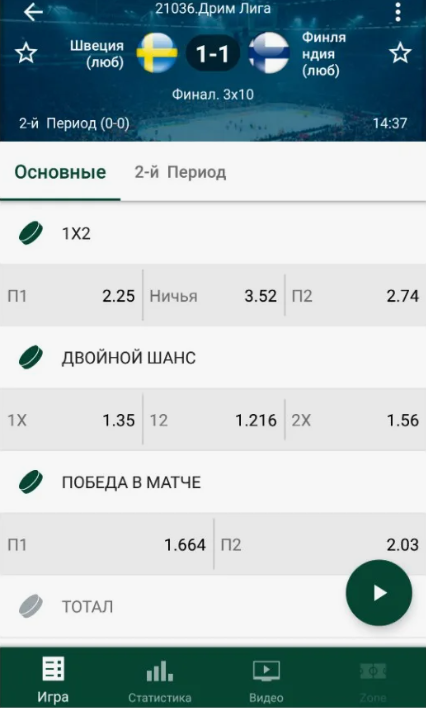Collapse the 1X2 market section
426x708 pixels.
(213, 233)
